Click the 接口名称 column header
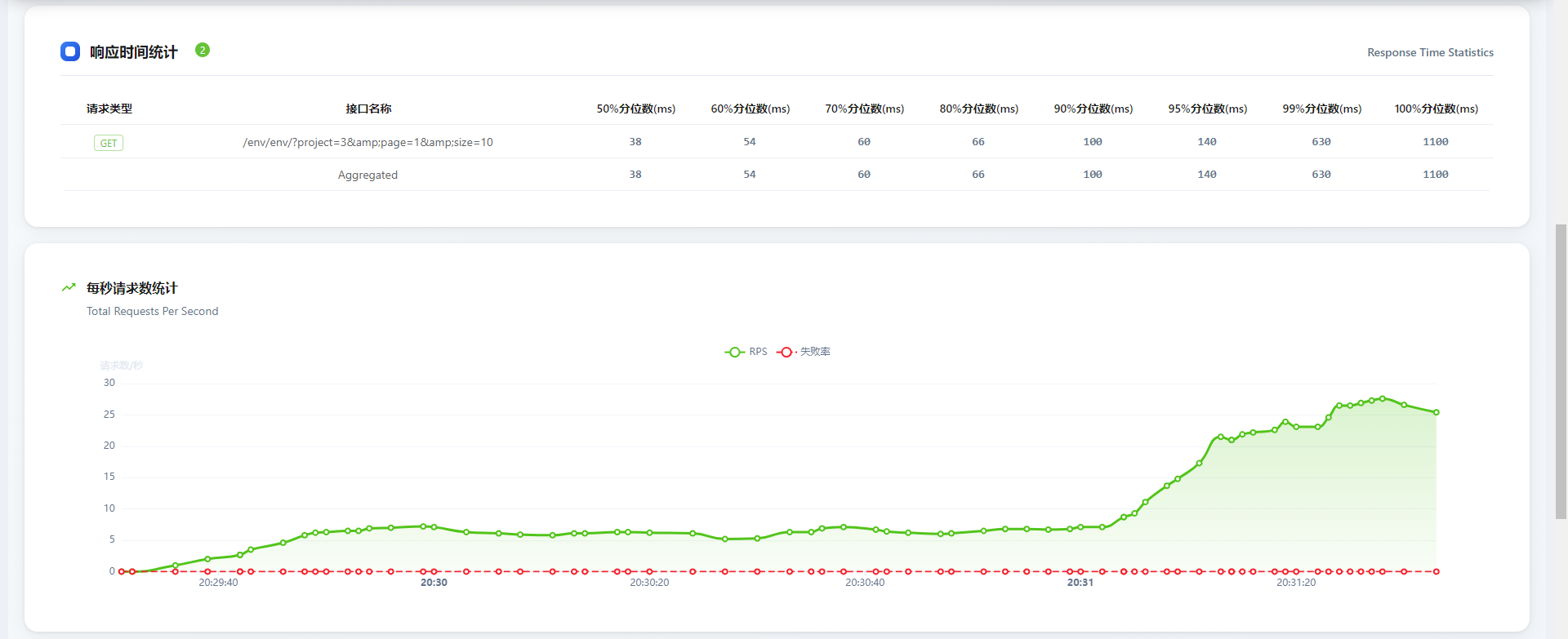The image size is (1568, 639). pos(368,109)
